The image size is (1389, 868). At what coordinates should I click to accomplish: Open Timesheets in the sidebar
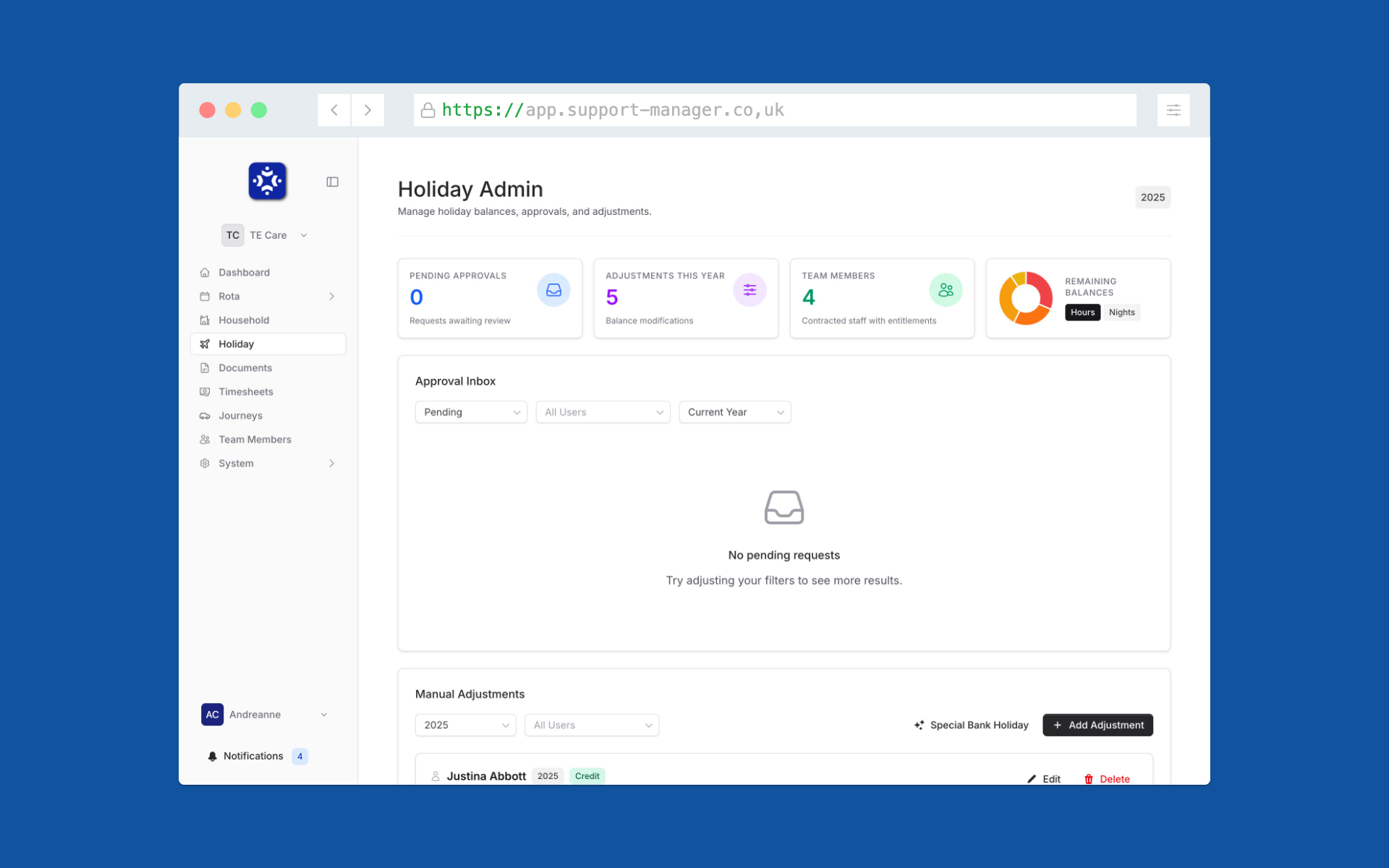point(246,392)
